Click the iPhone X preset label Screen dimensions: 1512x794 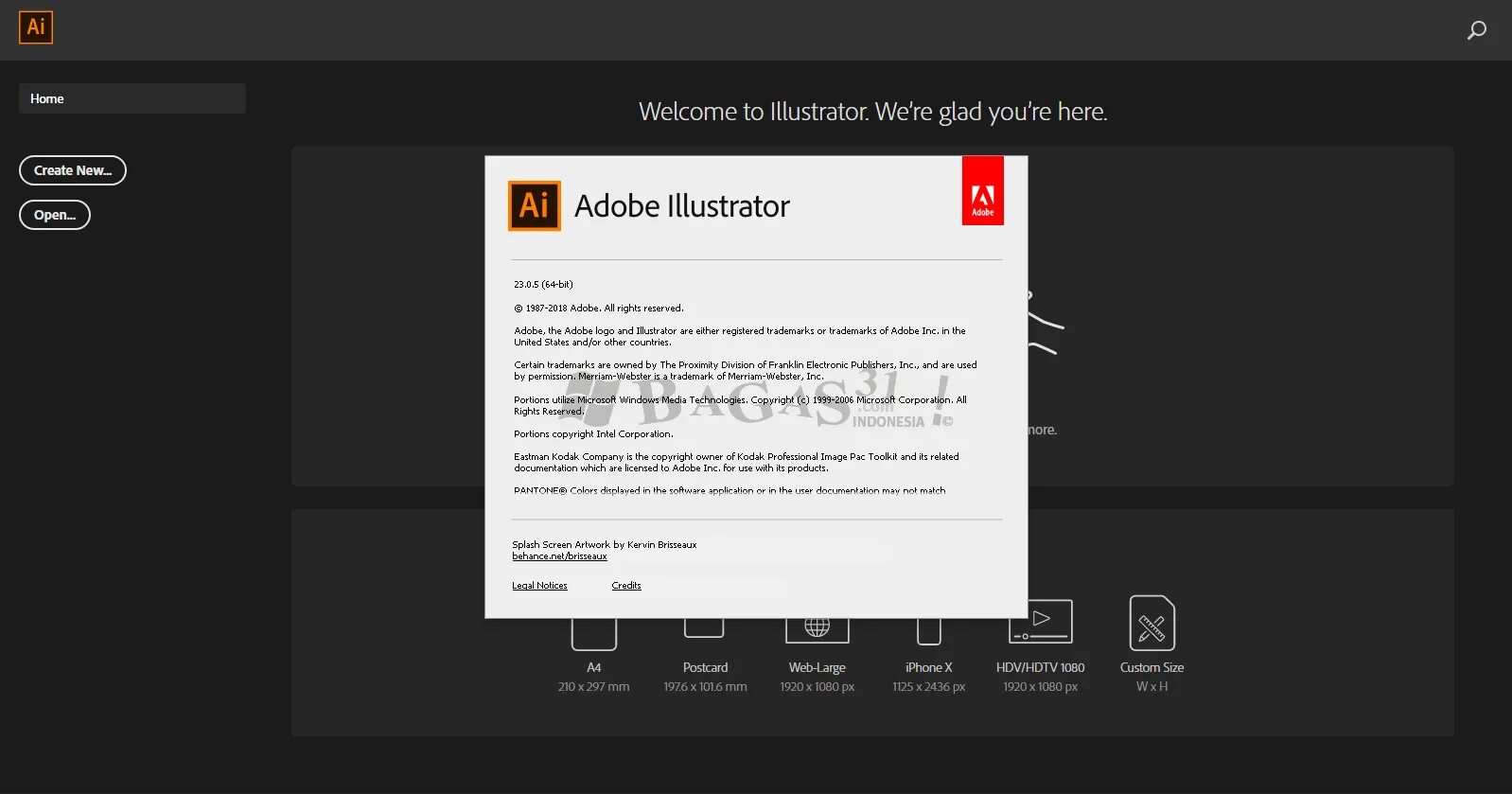pos(929,668)
